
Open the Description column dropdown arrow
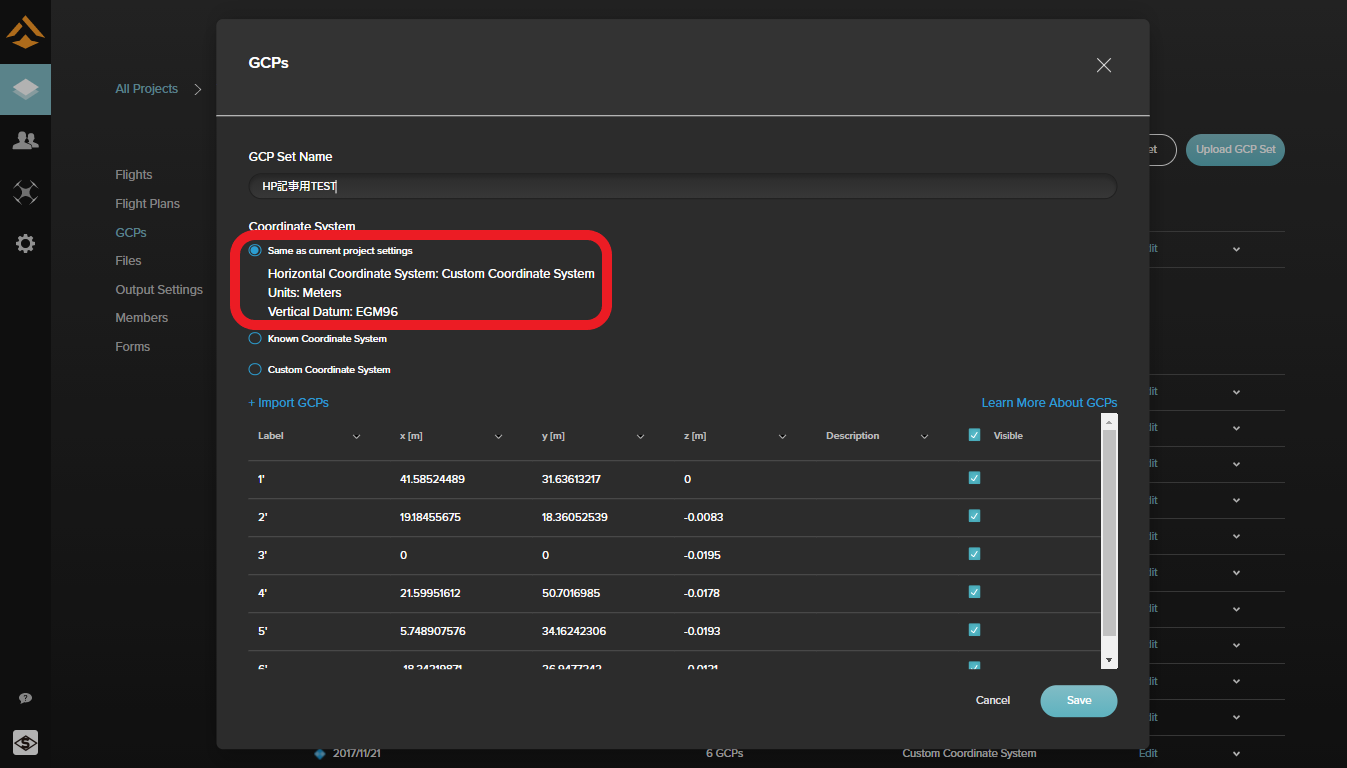(924, 436)
